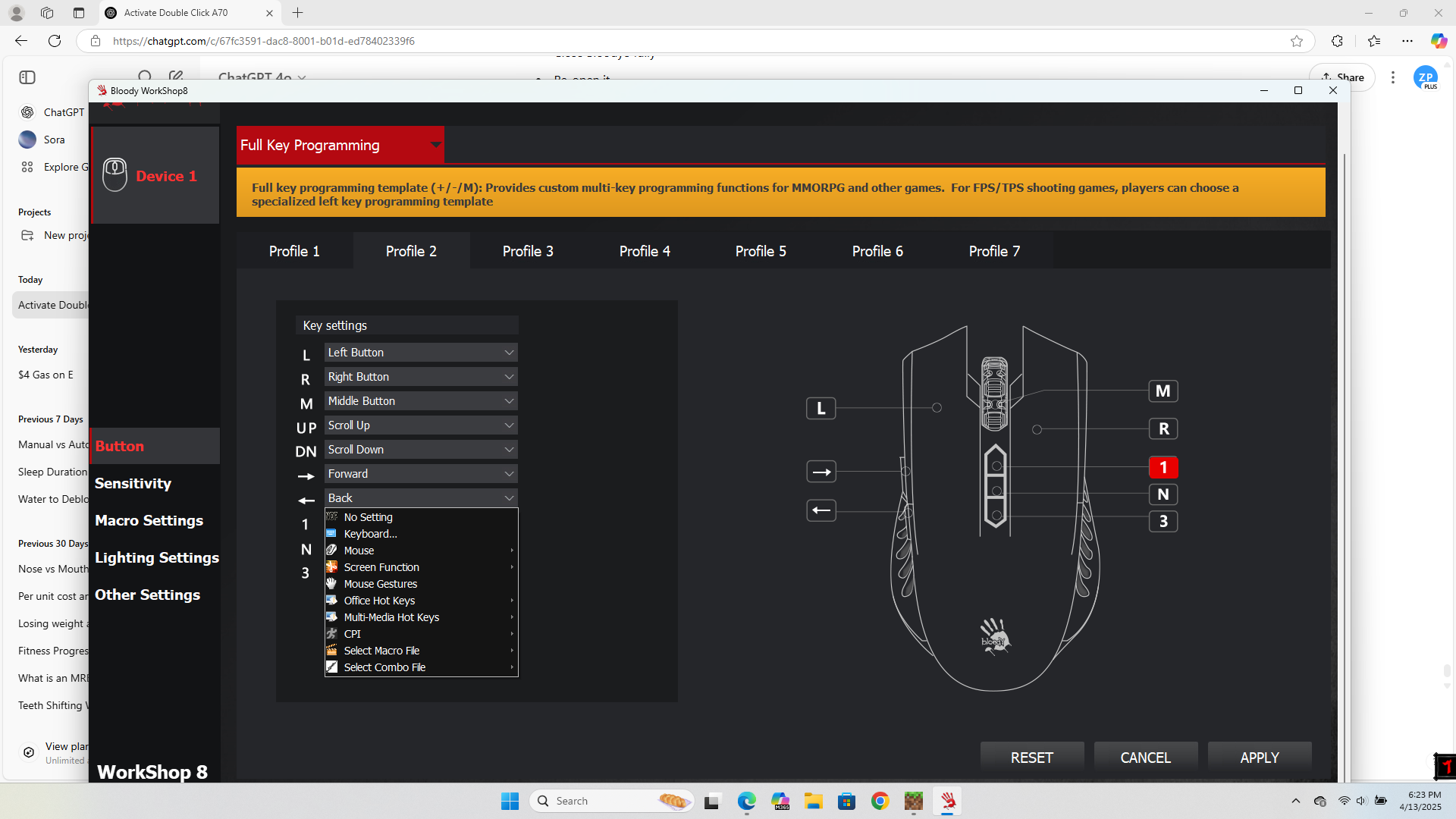Viewport: 1456px width, 819px height.
Task: Select Mouse Gestures menu entry
Action: click(x=380, y=584)
